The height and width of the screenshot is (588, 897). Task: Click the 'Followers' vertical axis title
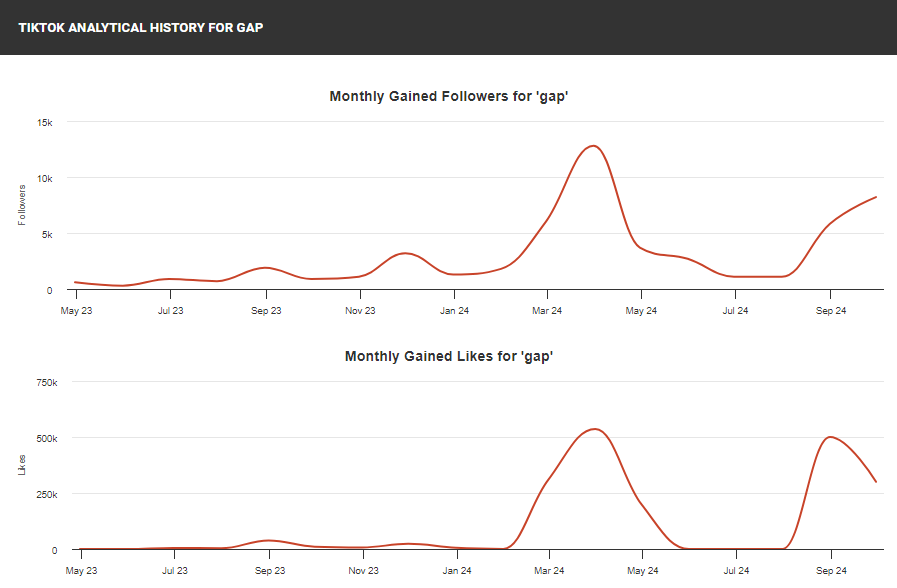pyautogui.click(x=22, y=205)
